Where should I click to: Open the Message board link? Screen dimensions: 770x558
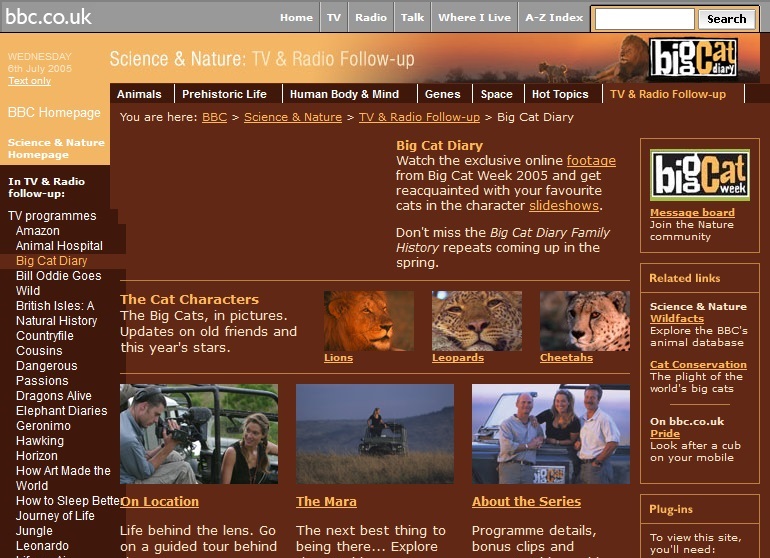[692, 213]
